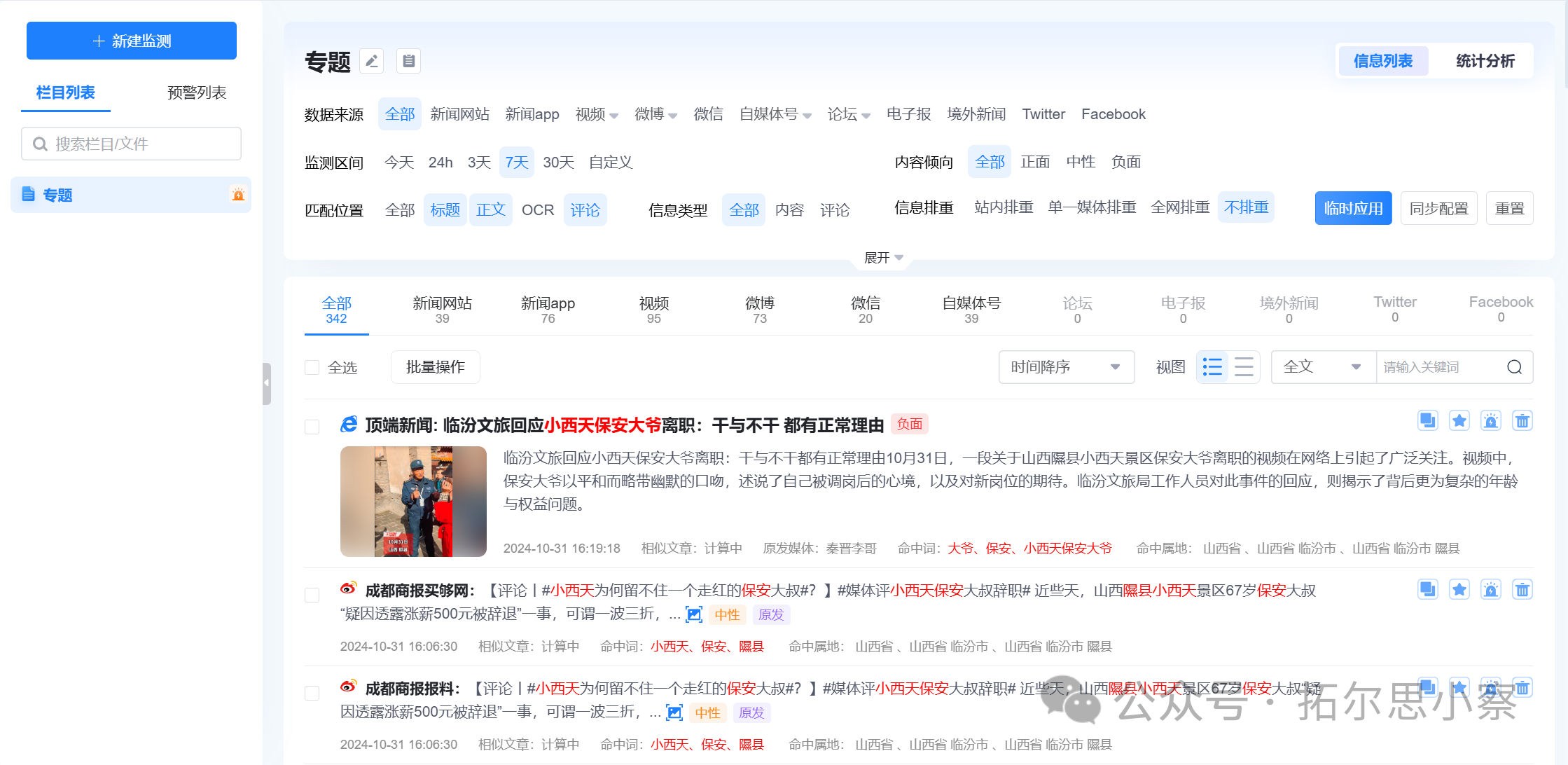Image resolution: width=1568 pixels, height=765 pixels.
Task: Click the alert bell icon on second article
Action: pyautogui.click(x=1490, y=590)
